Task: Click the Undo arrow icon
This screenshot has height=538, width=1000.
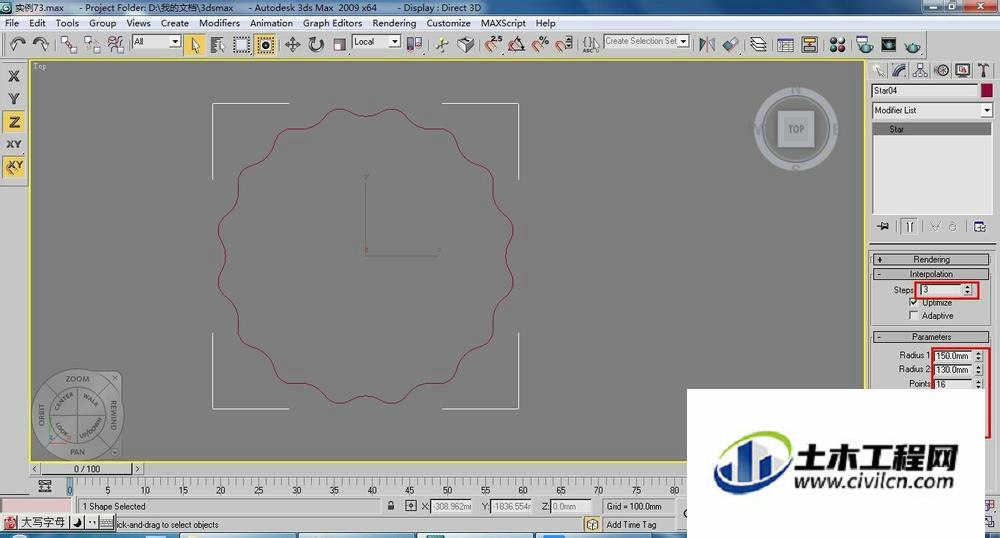Action: [x=18, y=44]
